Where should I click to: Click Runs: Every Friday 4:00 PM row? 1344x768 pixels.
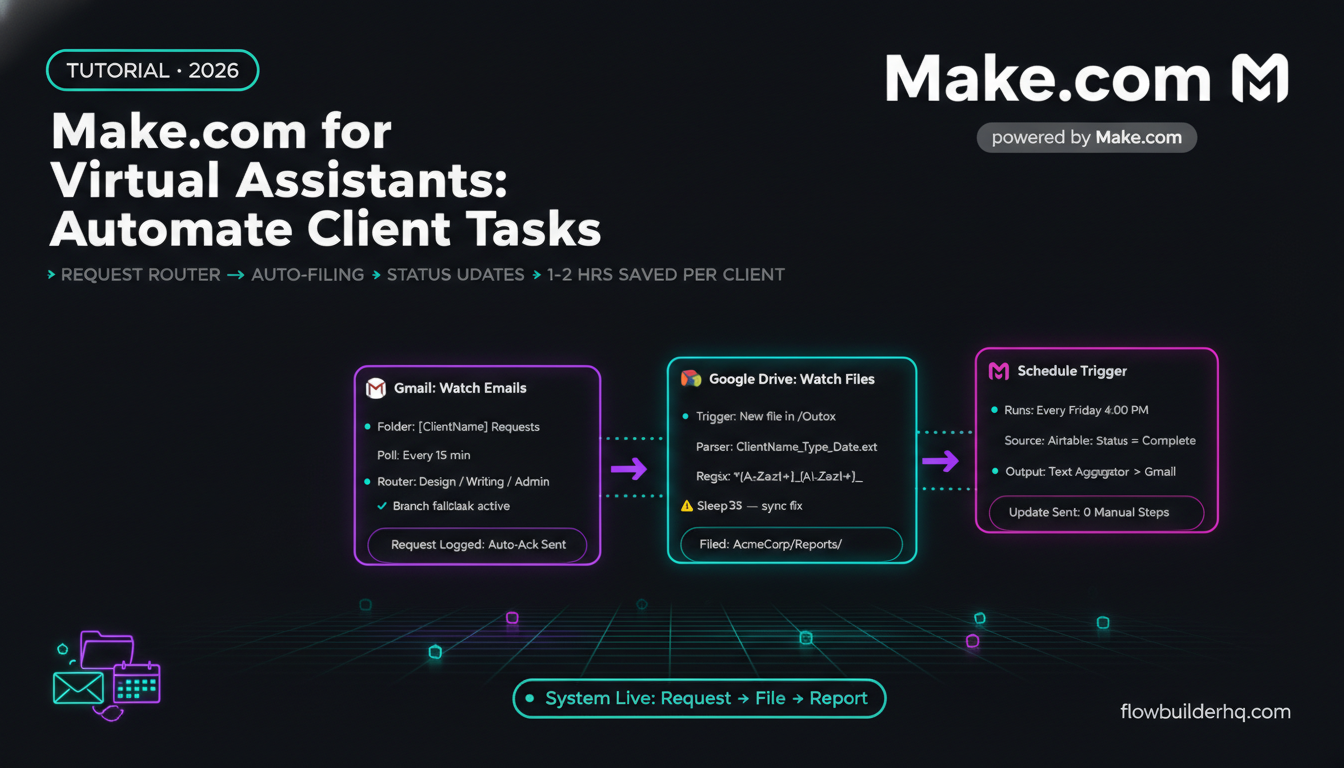coord(1069,410)
